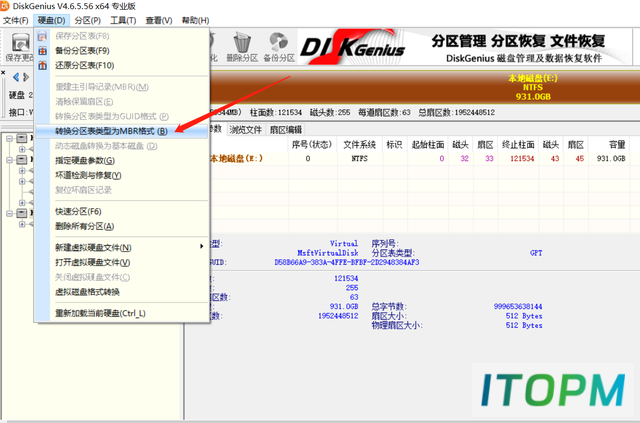
Task: Click the 终止柱面 column header
Action: coord(518,145)
